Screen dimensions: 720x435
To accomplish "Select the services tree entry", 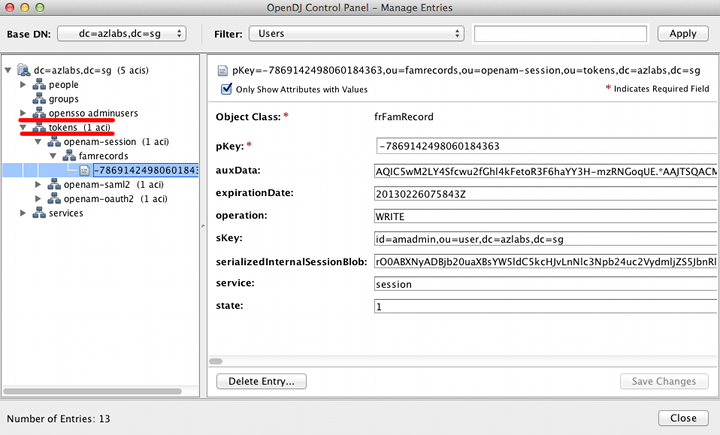I will coord(66,213).
